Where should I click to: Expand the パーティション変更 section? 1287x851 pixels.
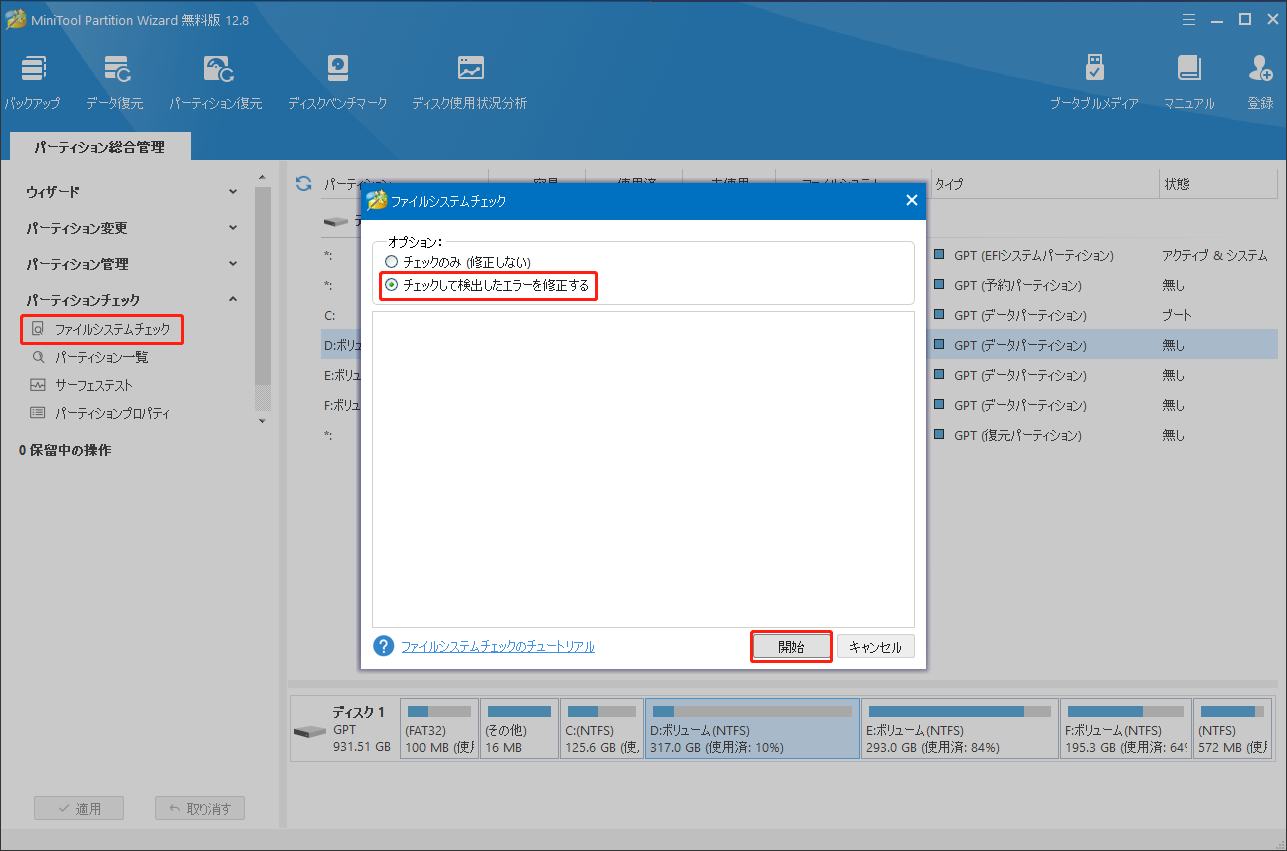point(132,228)
